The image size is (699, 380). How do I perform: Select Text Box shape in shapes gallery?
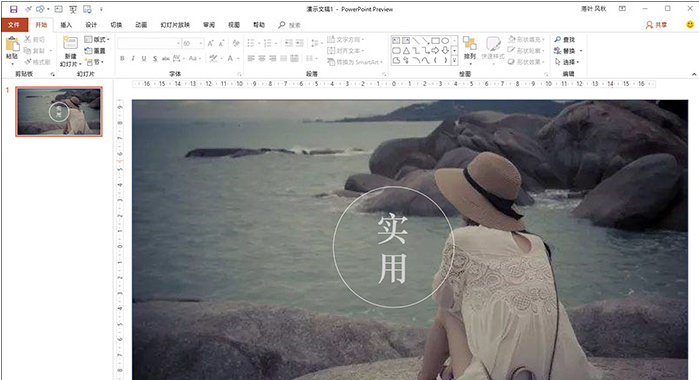tap(396, 41)
